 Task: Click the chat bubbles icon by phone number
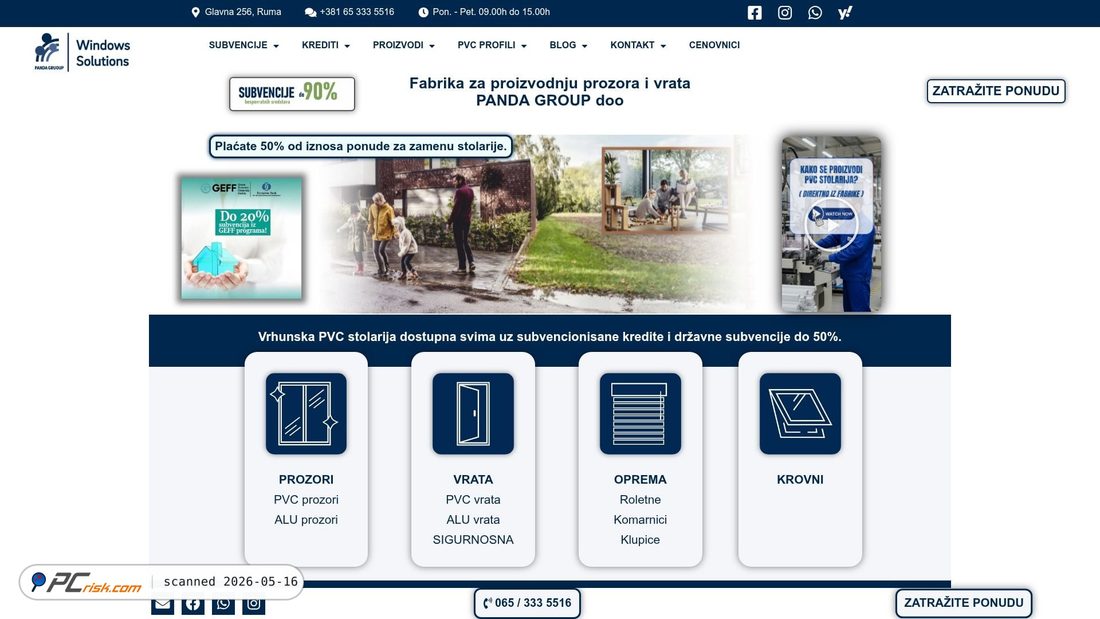tap(310, 12)
